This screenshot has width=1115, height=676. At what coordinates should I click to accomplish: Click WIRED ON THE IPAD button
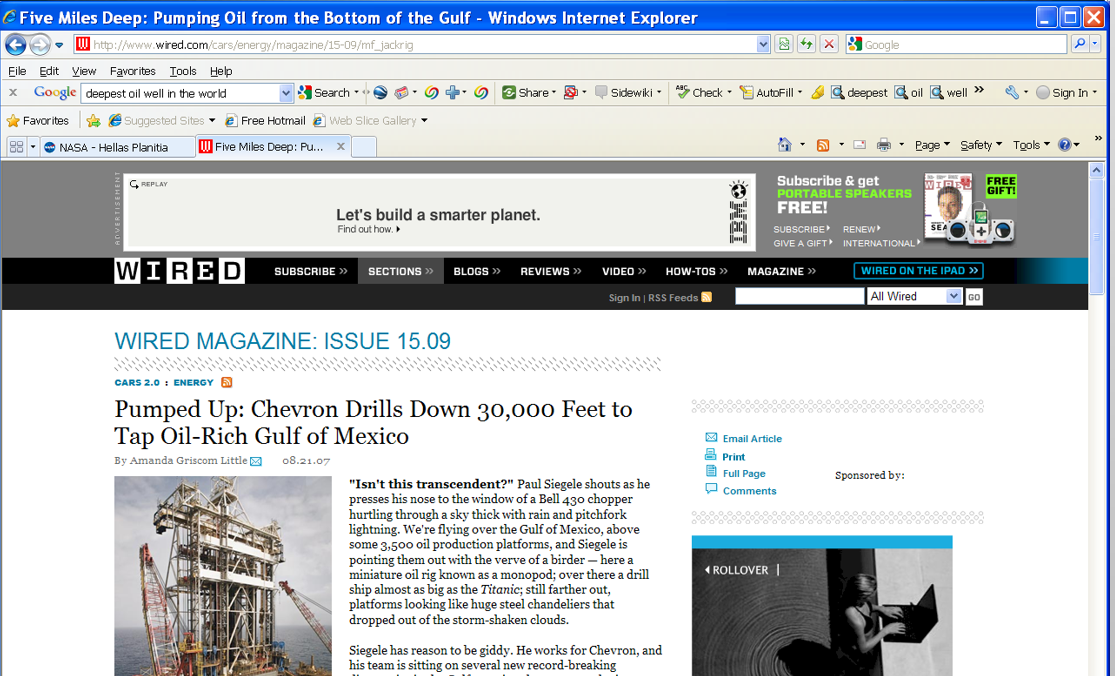pyautogui.click(x=919, y=271)
